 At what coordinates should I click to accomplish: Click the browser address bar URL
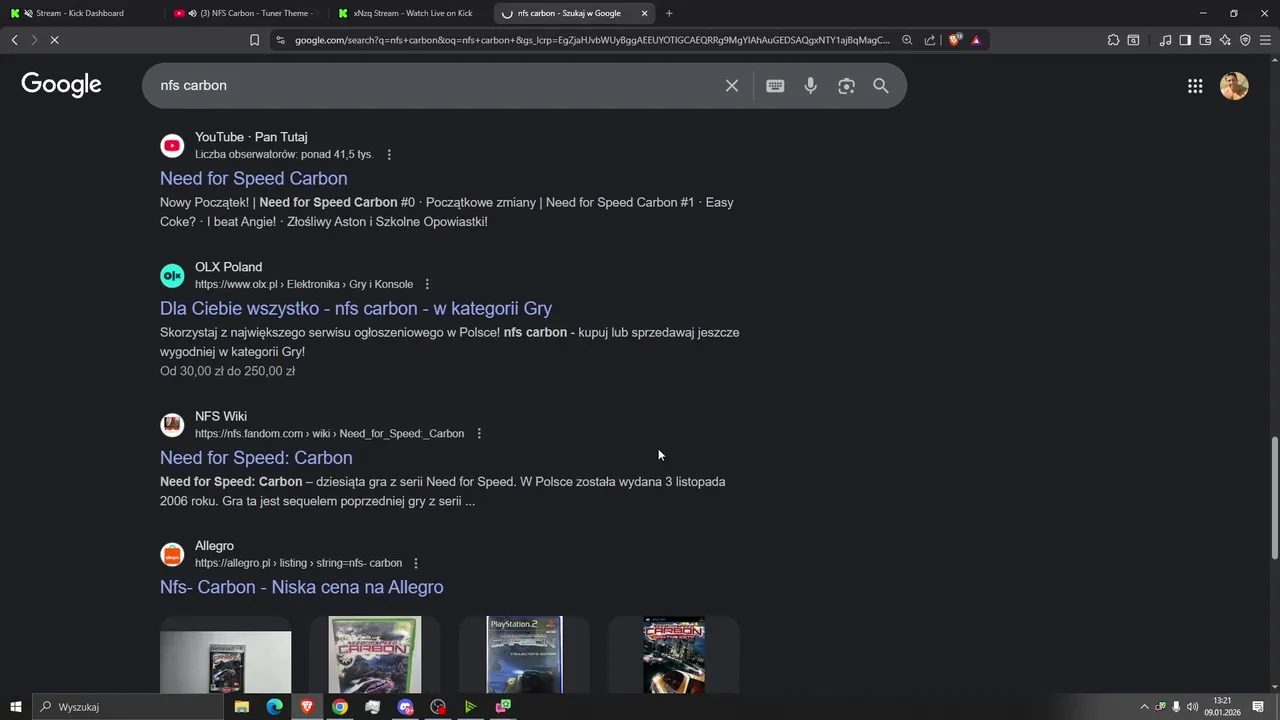coord(592,40)
